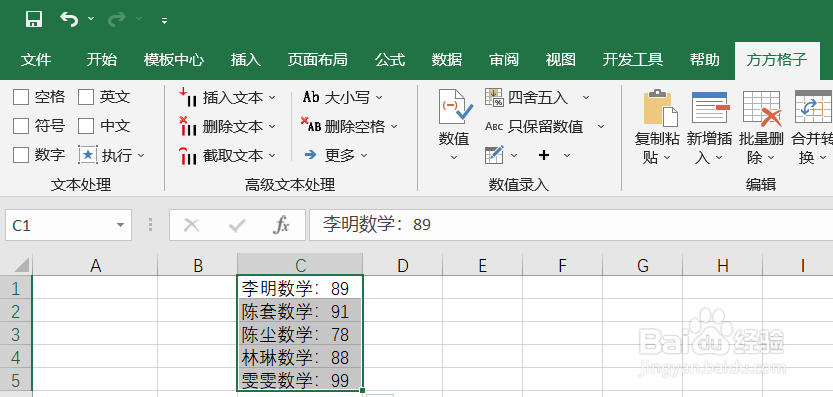Click the table pencil edit icon
This screenshot has width=833, height=397.
[494, 155]
